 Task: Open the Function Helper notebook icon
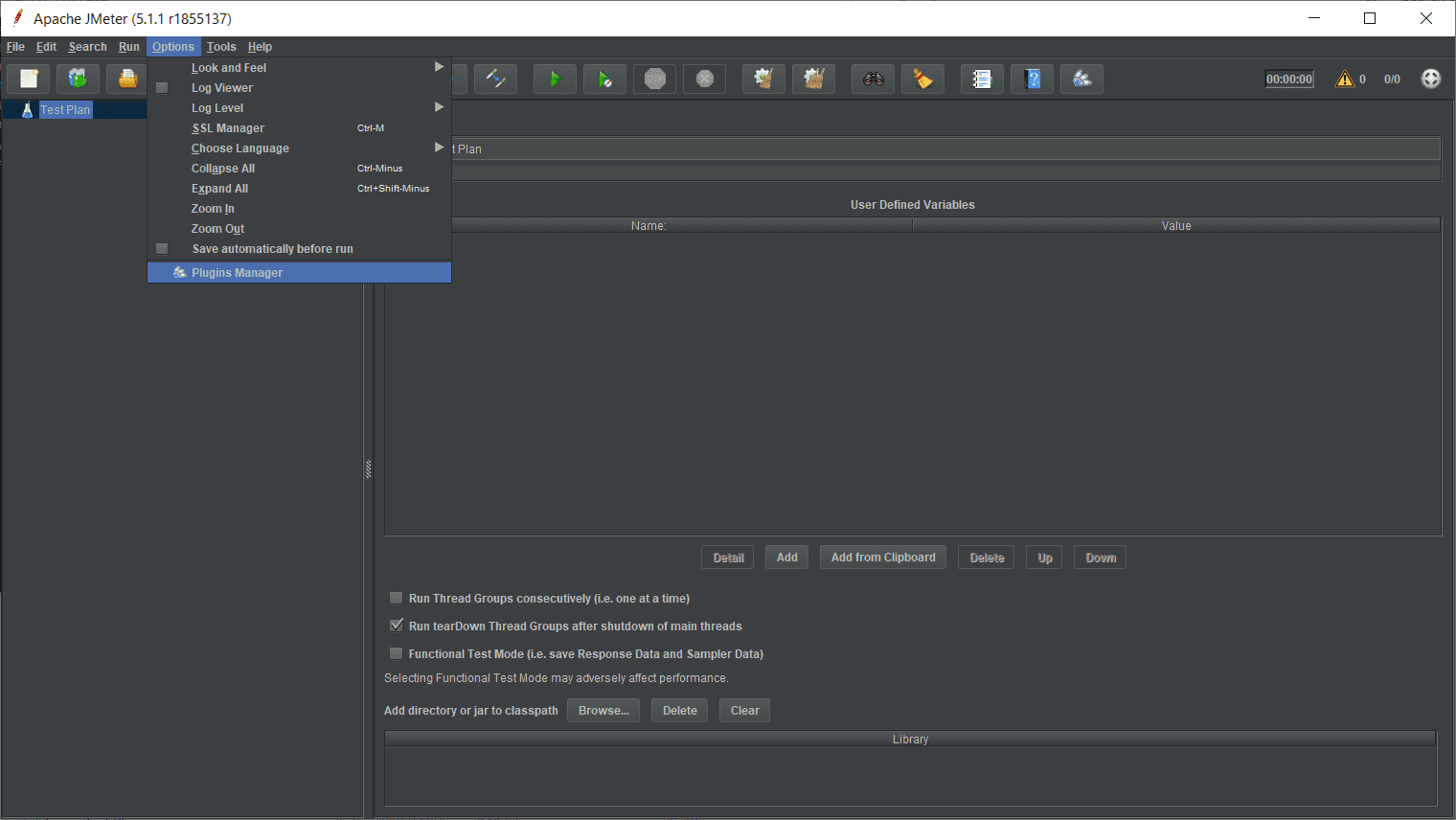[x=983, y=79]
